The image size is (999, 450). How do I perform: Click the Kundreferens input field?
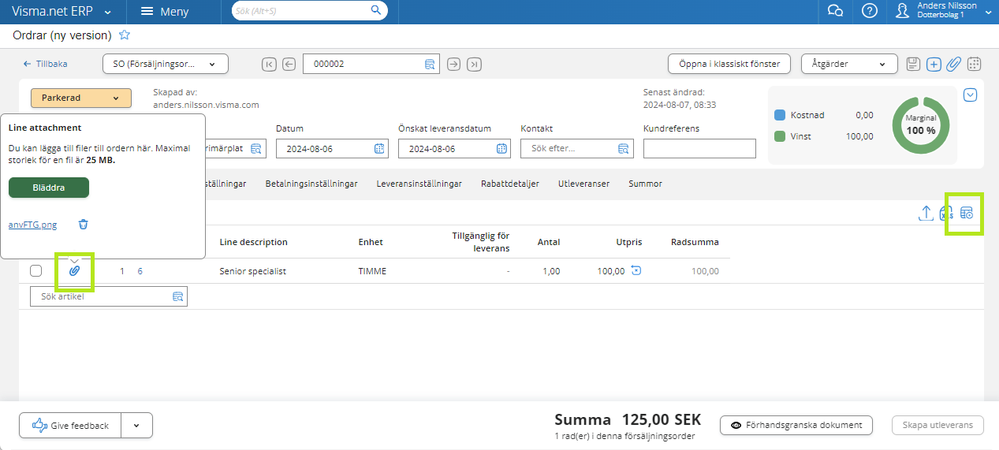[x=699, y=149]
